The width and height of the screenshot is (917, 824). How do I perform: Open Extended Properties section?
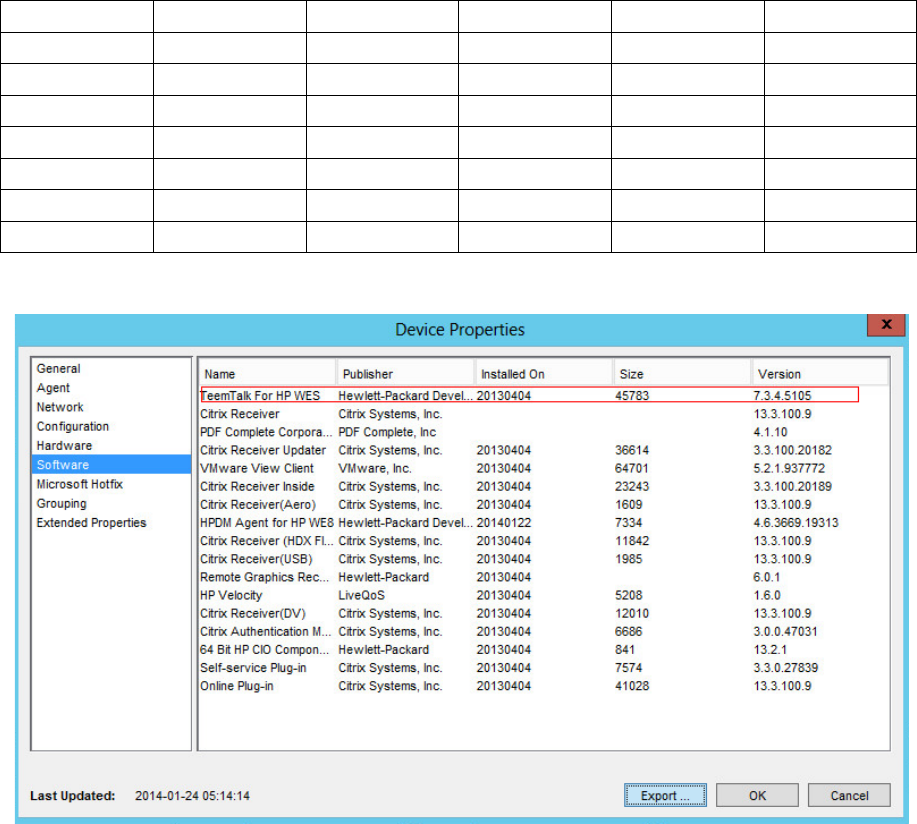91,523
